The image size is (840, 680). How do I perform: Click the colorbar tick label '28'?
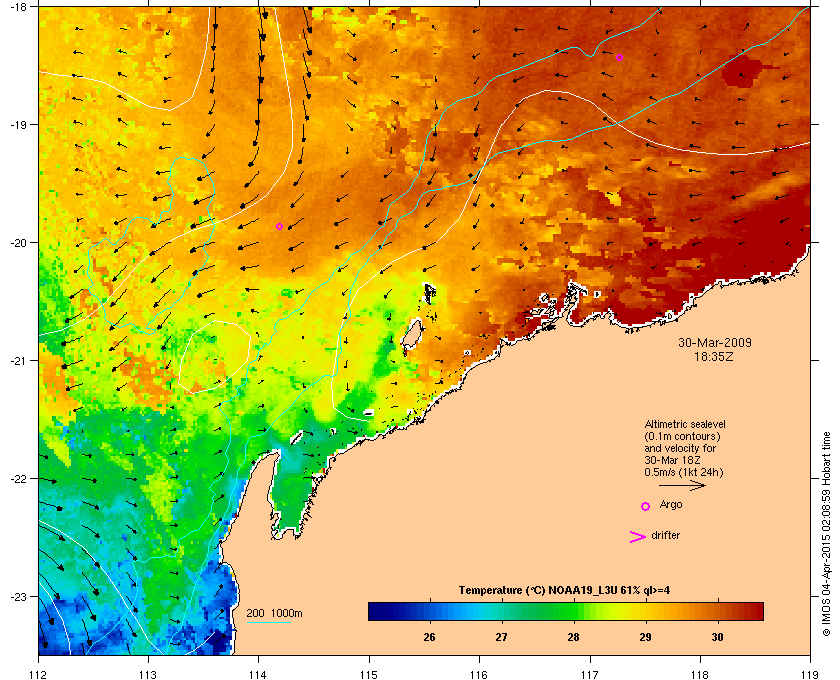573,637
